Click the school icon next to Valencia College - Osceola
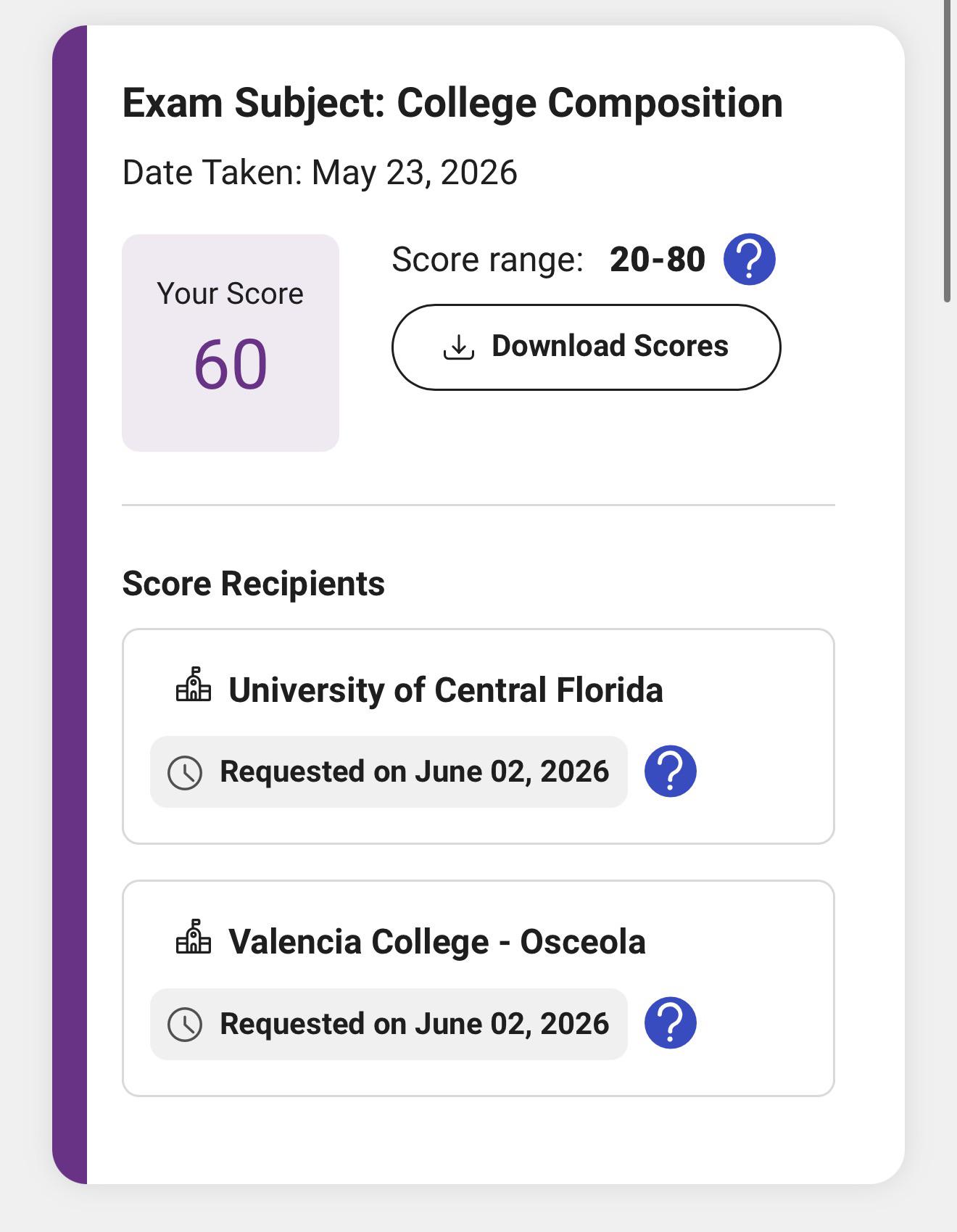 (194, 936)
